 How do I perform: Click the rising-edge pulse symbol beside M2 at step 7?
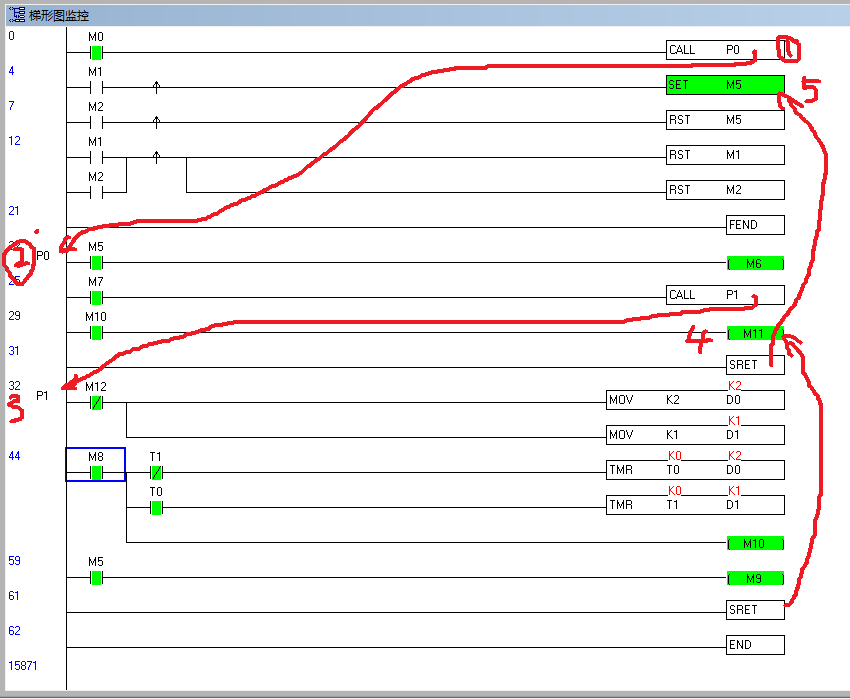[156, 122]
